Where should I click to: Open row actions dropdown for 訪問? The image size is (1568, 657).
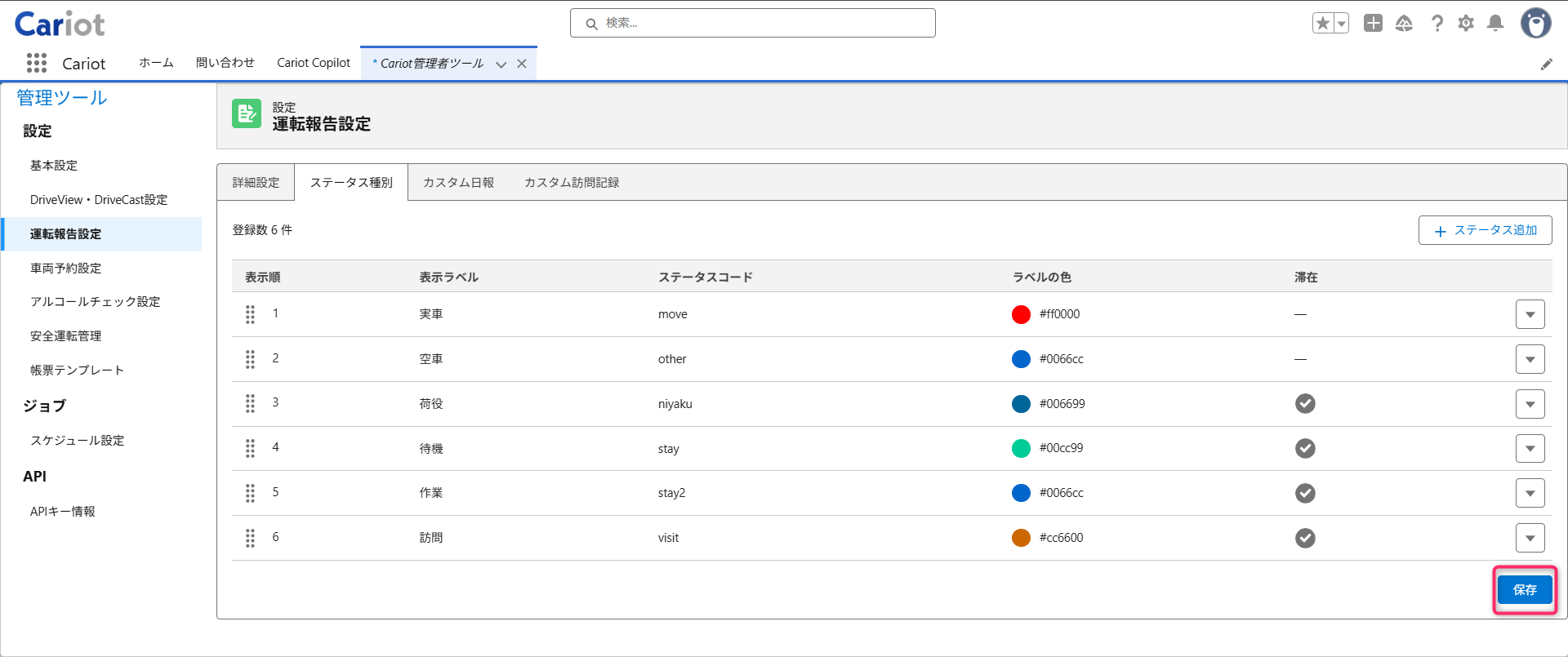(1530, 538)
